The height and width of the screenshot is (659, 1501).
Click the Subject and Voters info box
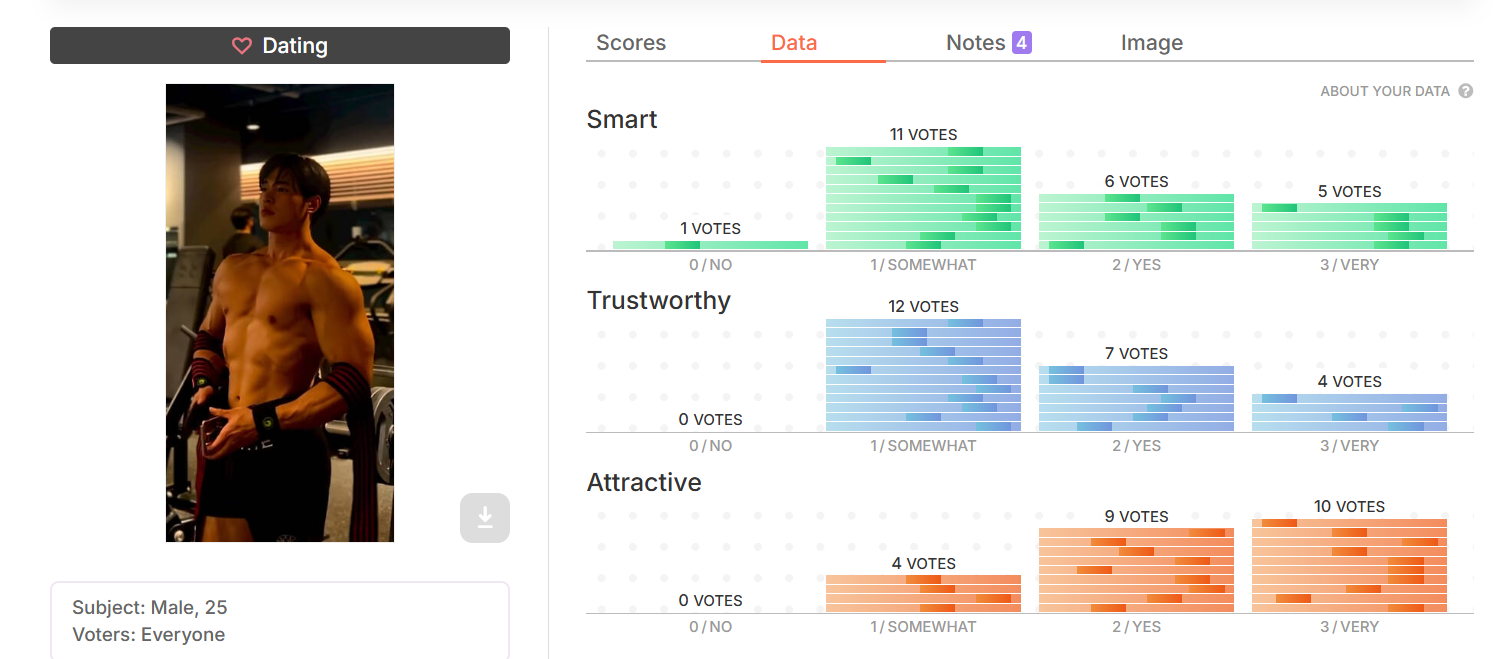click(x=280, y=621)
